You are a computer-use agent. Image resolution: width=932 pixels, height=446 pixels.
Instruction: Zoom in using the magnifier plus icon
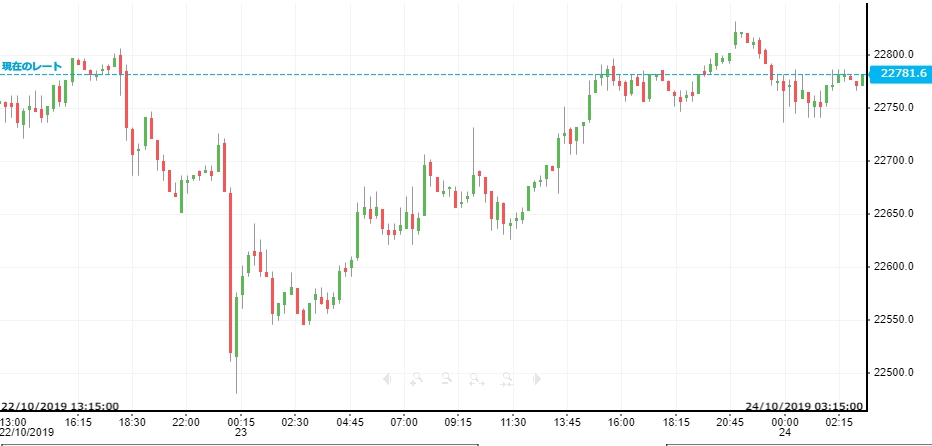[x=416, y=379]
